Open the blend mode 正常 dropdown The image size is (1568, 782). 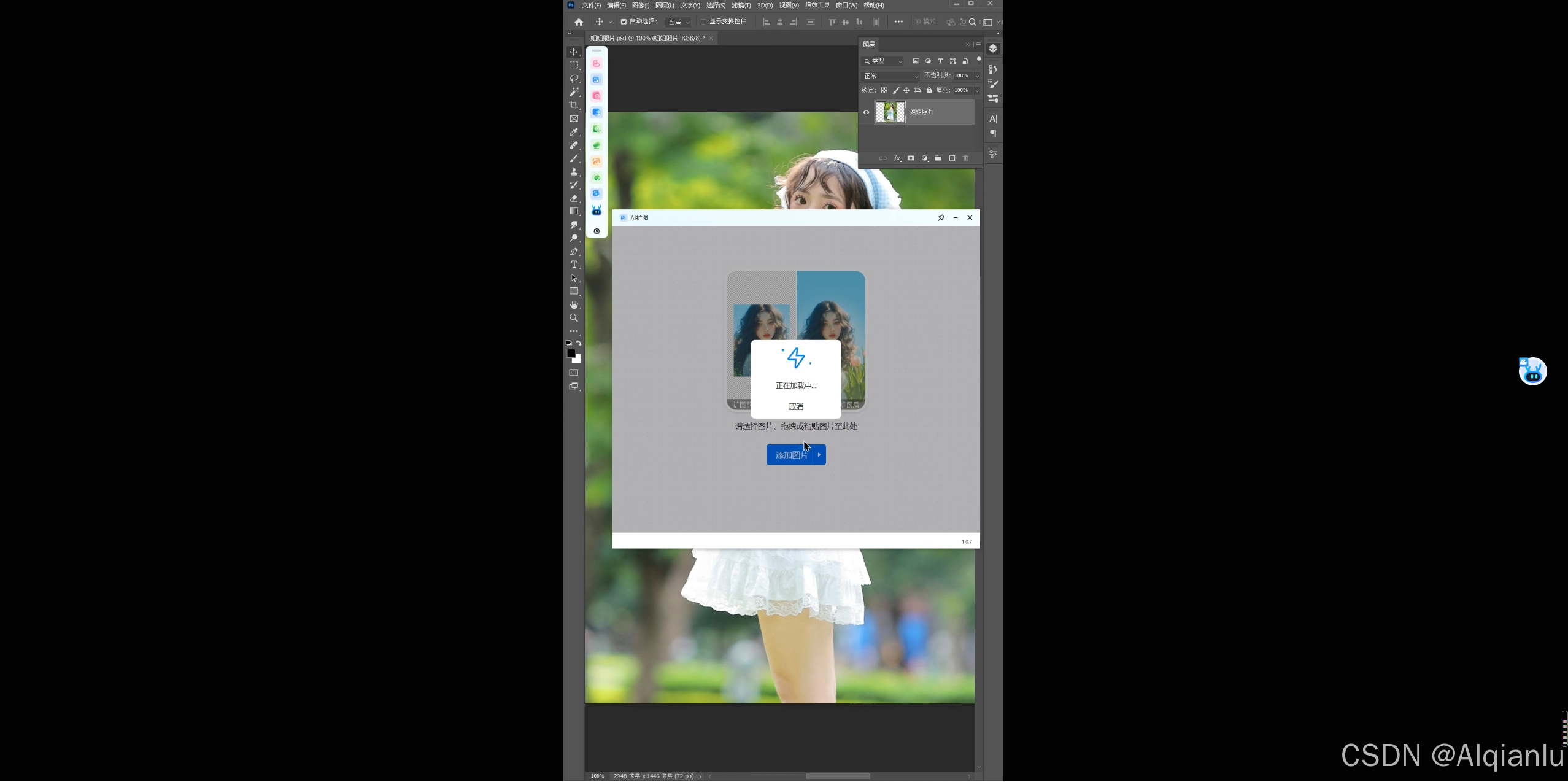pyautogui.click(x=890, y=76)
